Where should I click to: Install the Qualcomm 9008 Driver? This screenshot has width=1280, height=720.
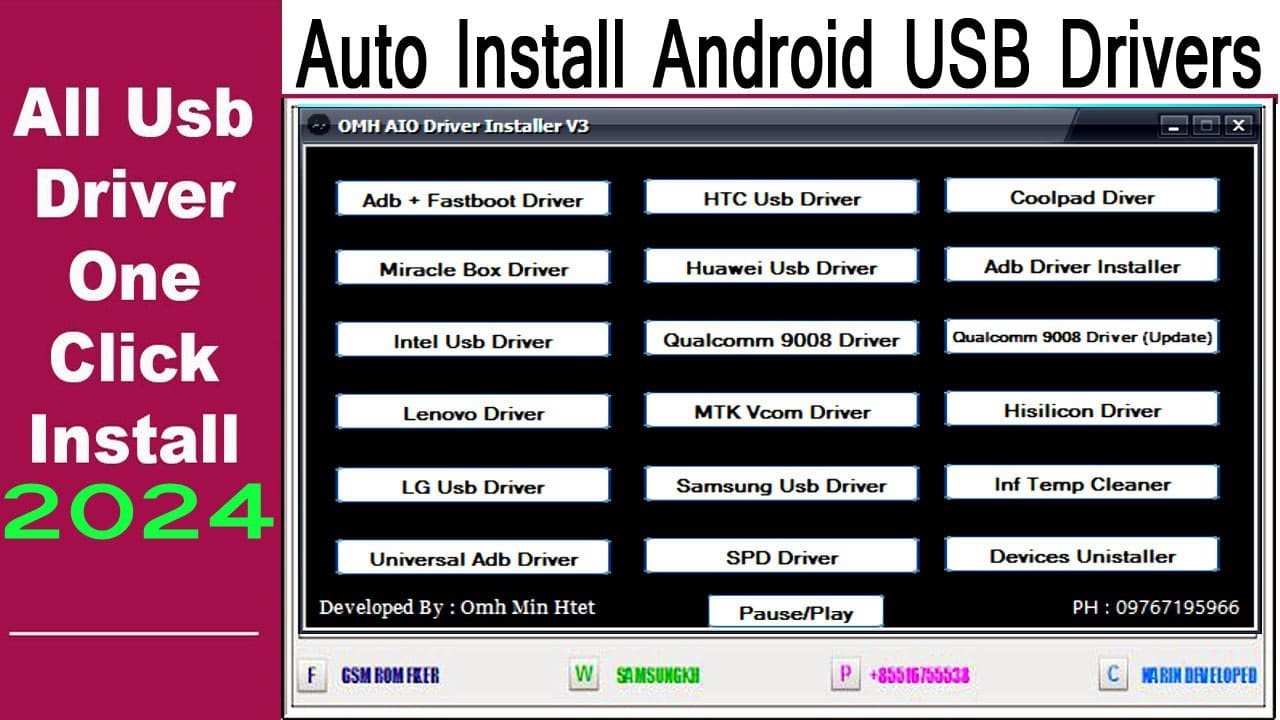pos(781,339)
